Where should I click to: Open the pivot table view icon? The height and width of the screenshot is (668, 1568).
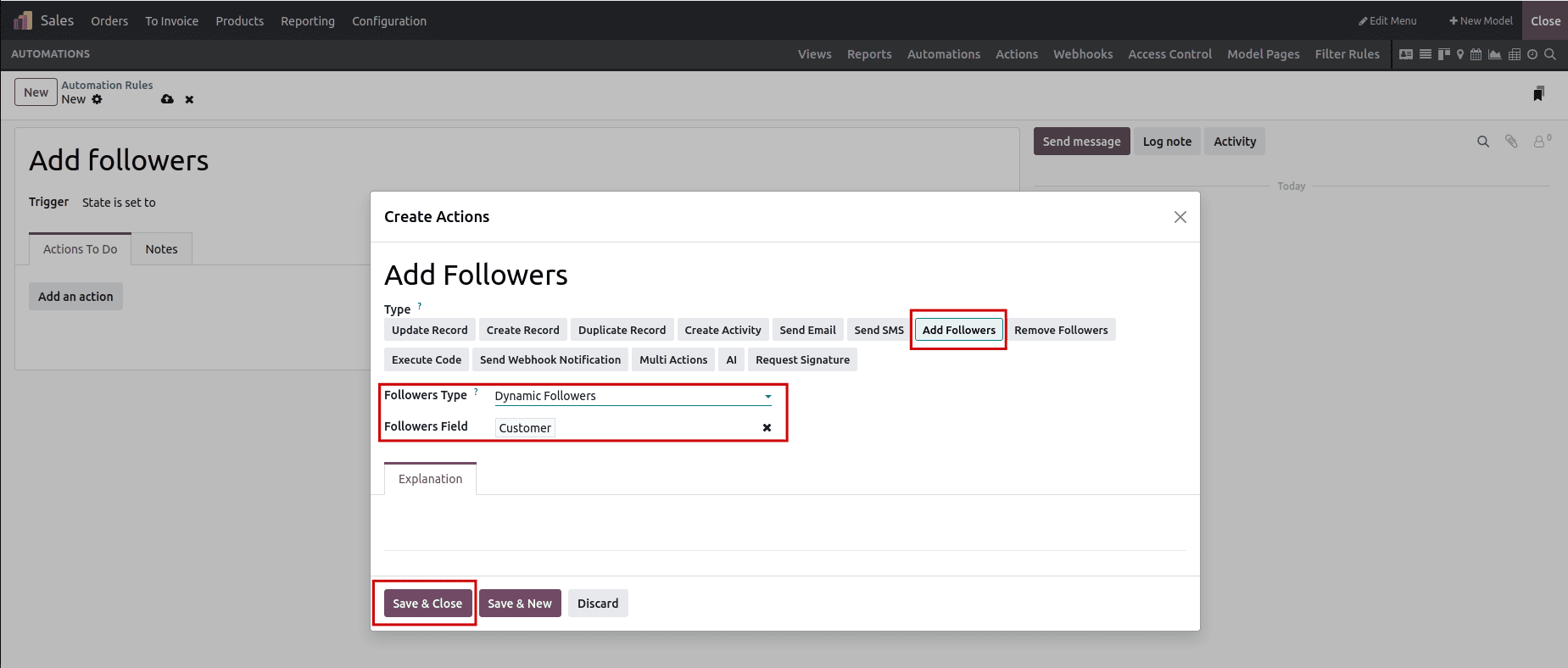(x=1515, y=54)
